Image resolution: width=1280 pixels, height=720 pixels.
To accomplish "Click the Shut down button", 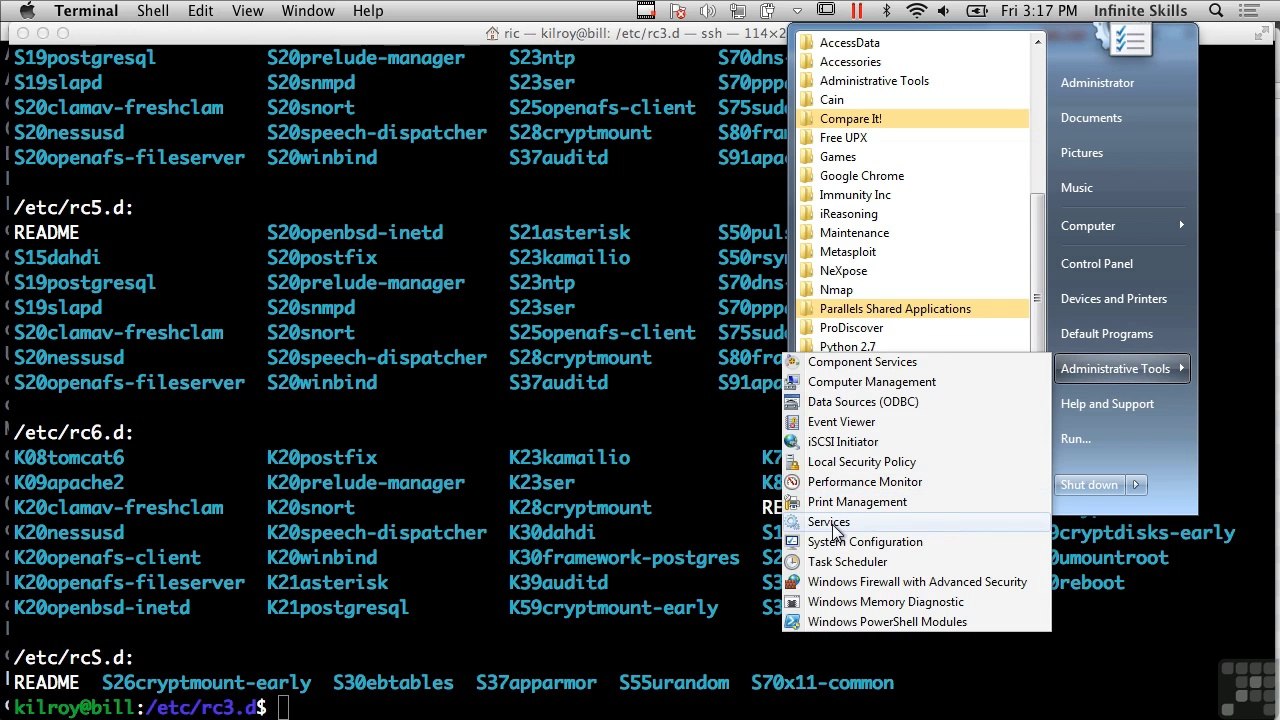I will [x=1089, y=485].
